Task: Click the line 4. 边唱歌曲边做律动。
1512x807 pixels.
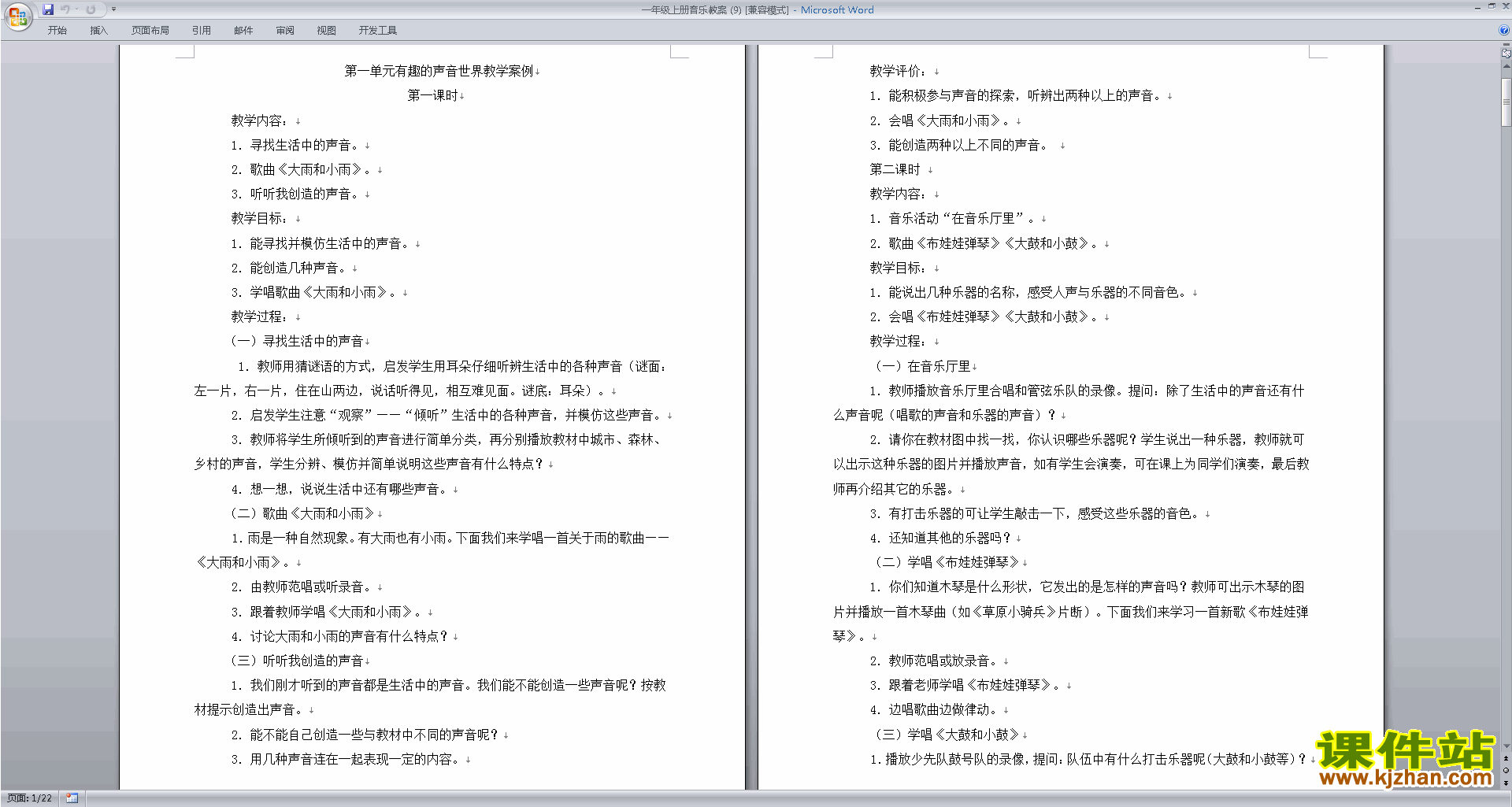Action: (x=935, y=709)
